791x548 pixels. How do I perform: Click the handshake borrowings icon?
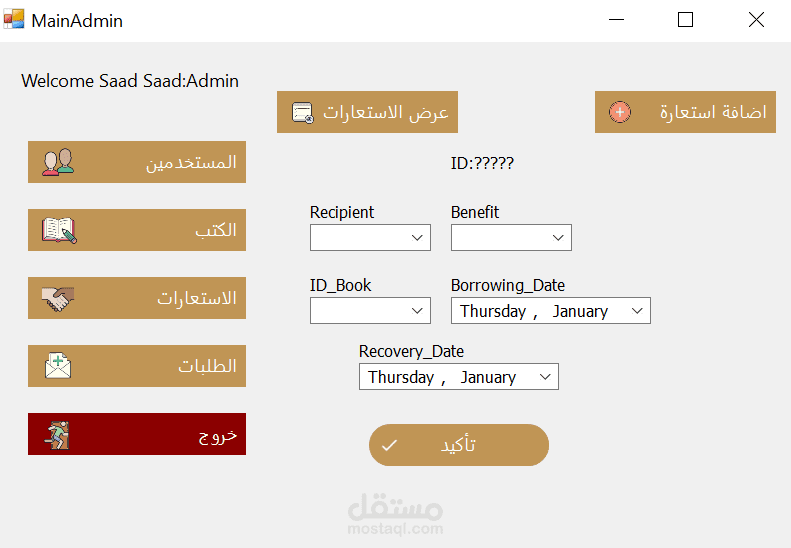click(58, 298)
